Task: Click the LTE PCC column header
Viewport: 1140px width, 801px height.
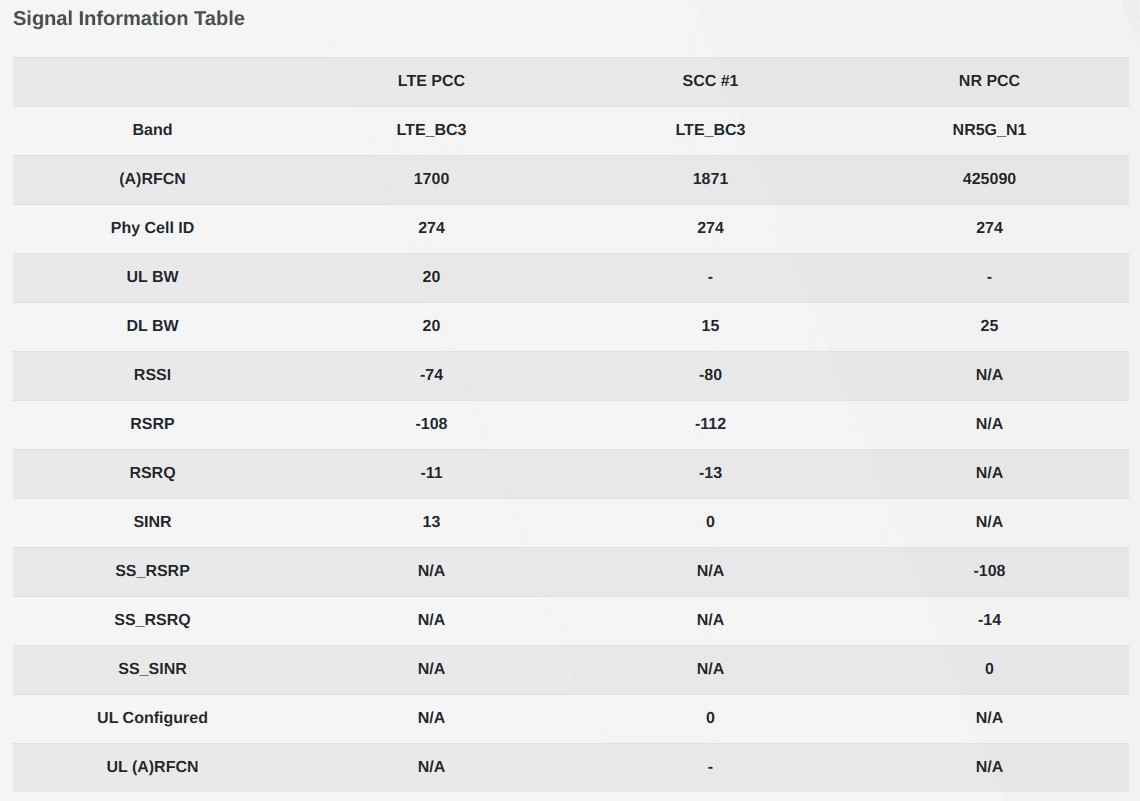Action: click(431, 81)
